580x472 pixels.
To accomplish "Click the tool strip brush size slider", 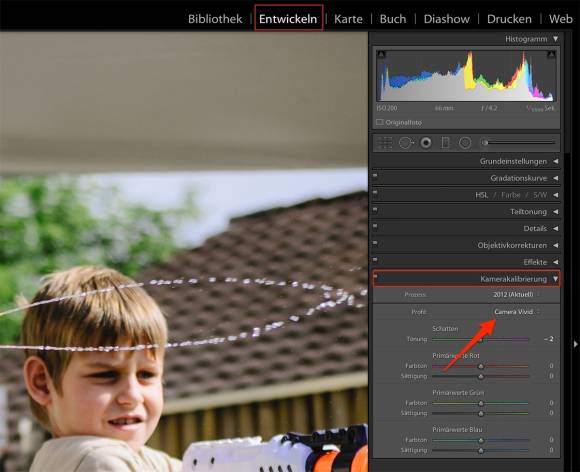I will click(520, 142).
